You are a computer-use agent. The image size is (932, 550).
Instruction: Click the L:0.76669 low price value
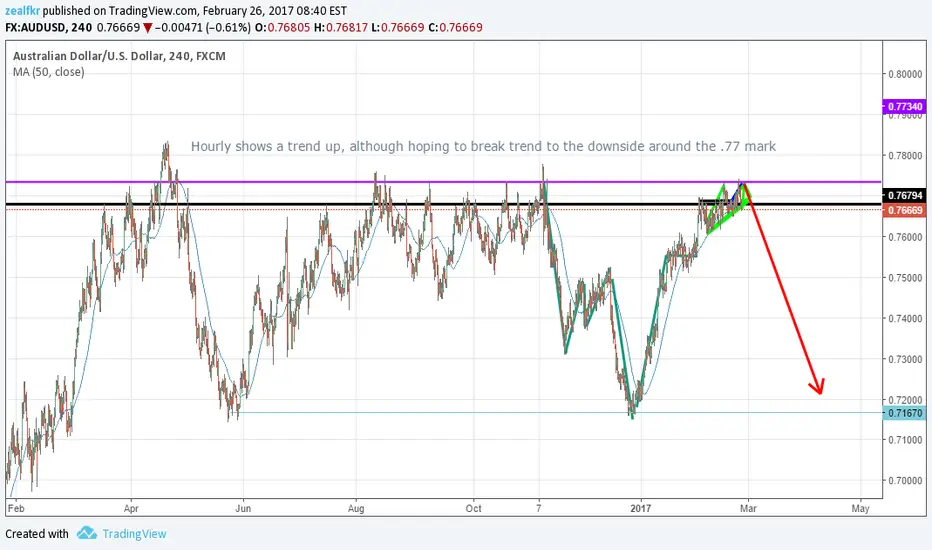(x=397, y=27)
